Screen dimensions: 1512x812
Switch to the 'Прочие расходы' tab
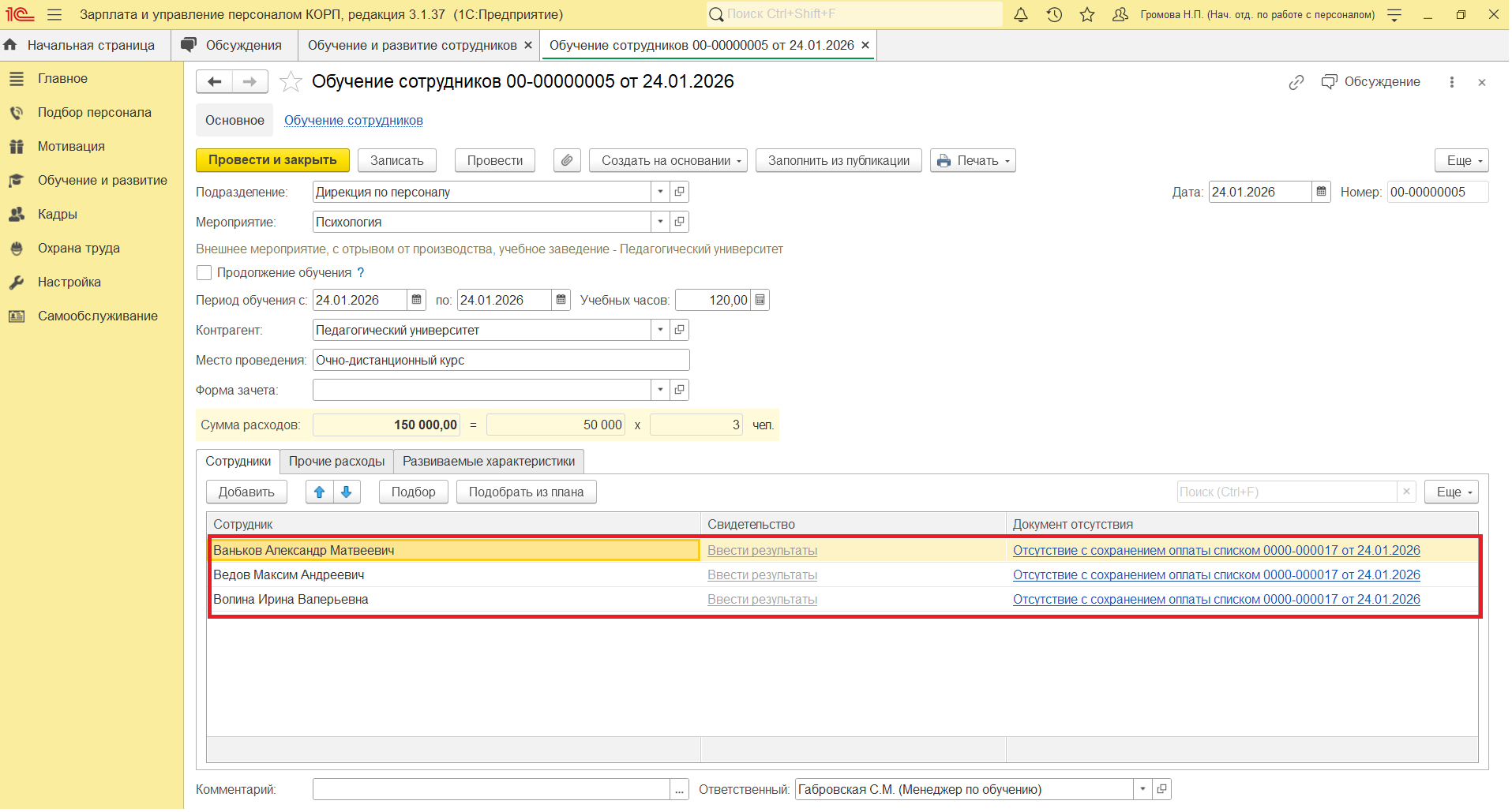click(336, 462)
